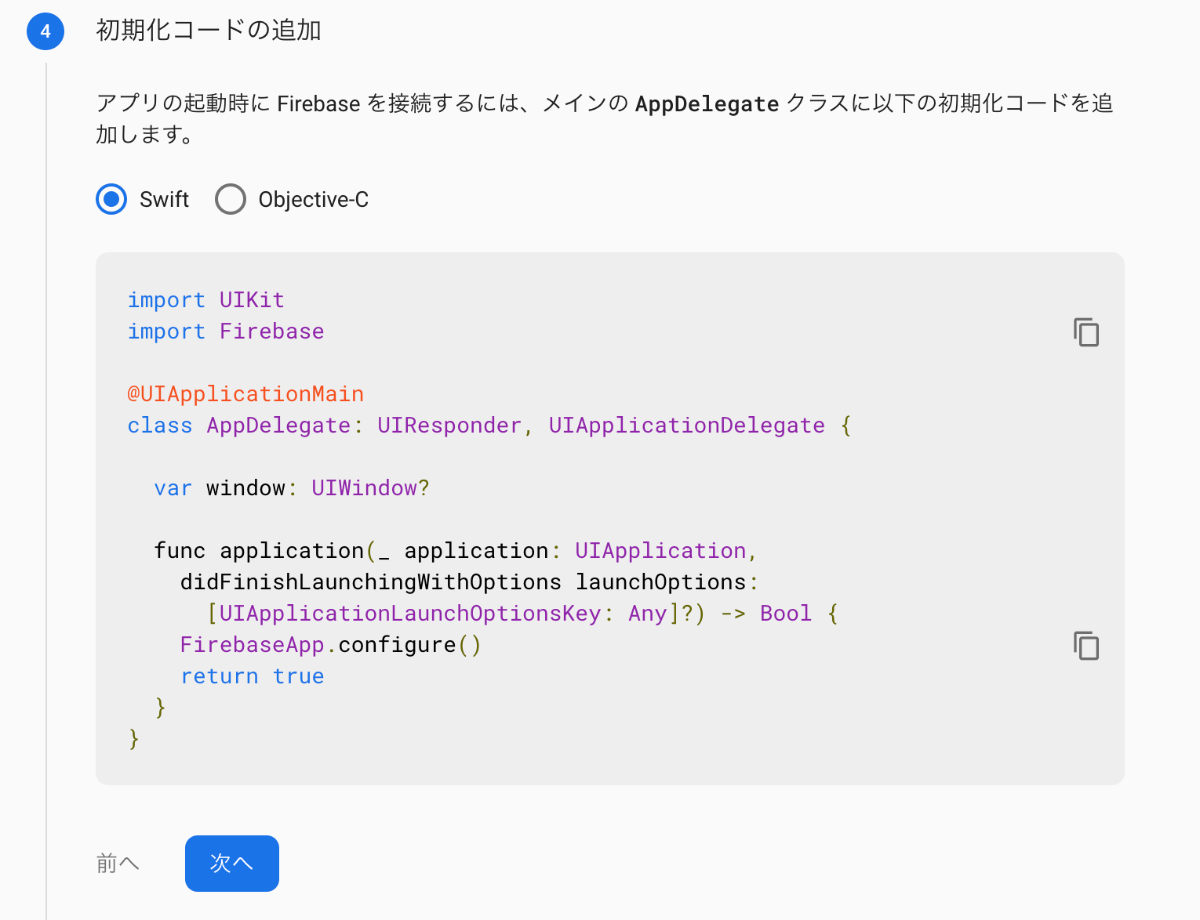Click the 'import UIKit' code line

pyautogui.click(x=206, y=300)
